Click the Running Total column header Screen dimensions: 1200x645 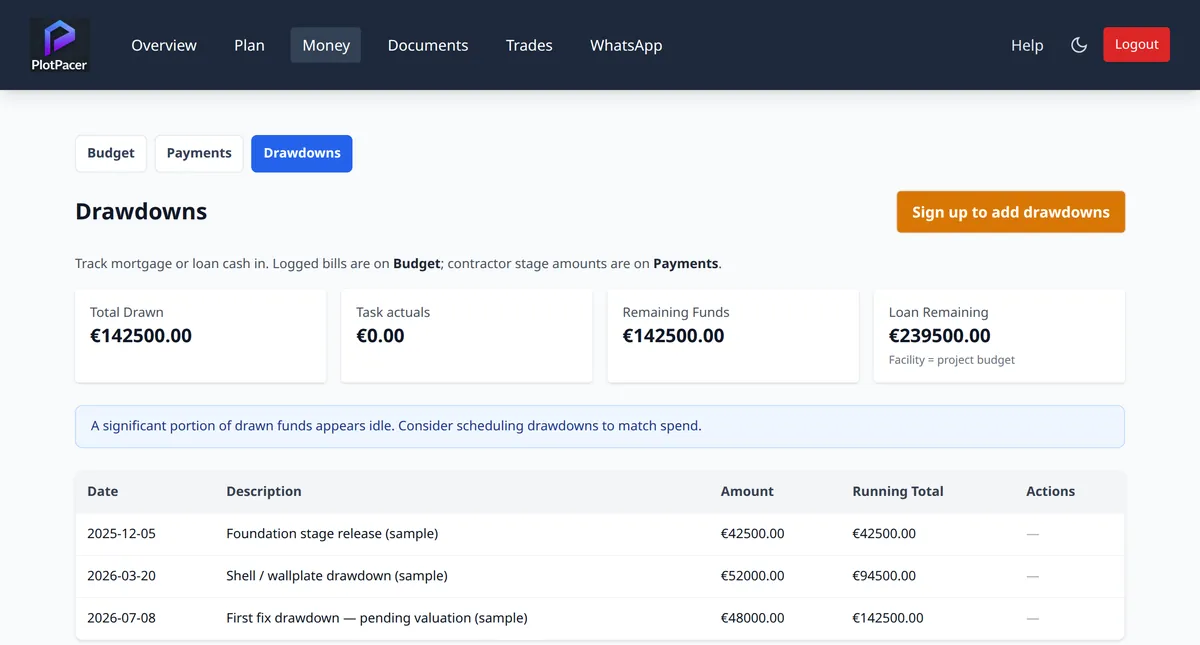click(x=898, y=491)
